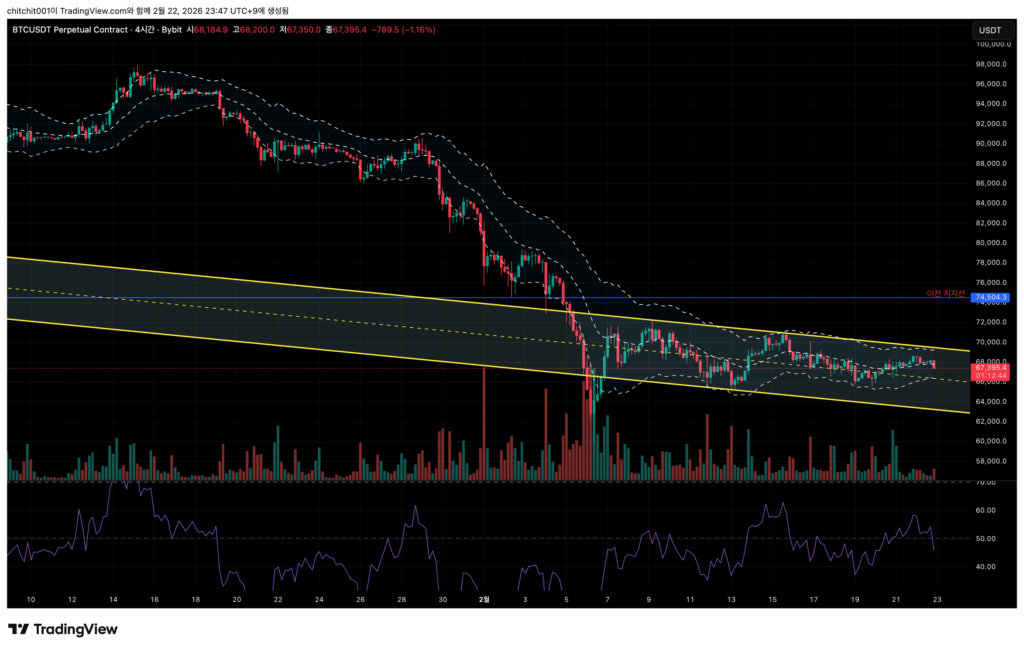Select the upper yellow channel trendline

[x=300, y=287]
